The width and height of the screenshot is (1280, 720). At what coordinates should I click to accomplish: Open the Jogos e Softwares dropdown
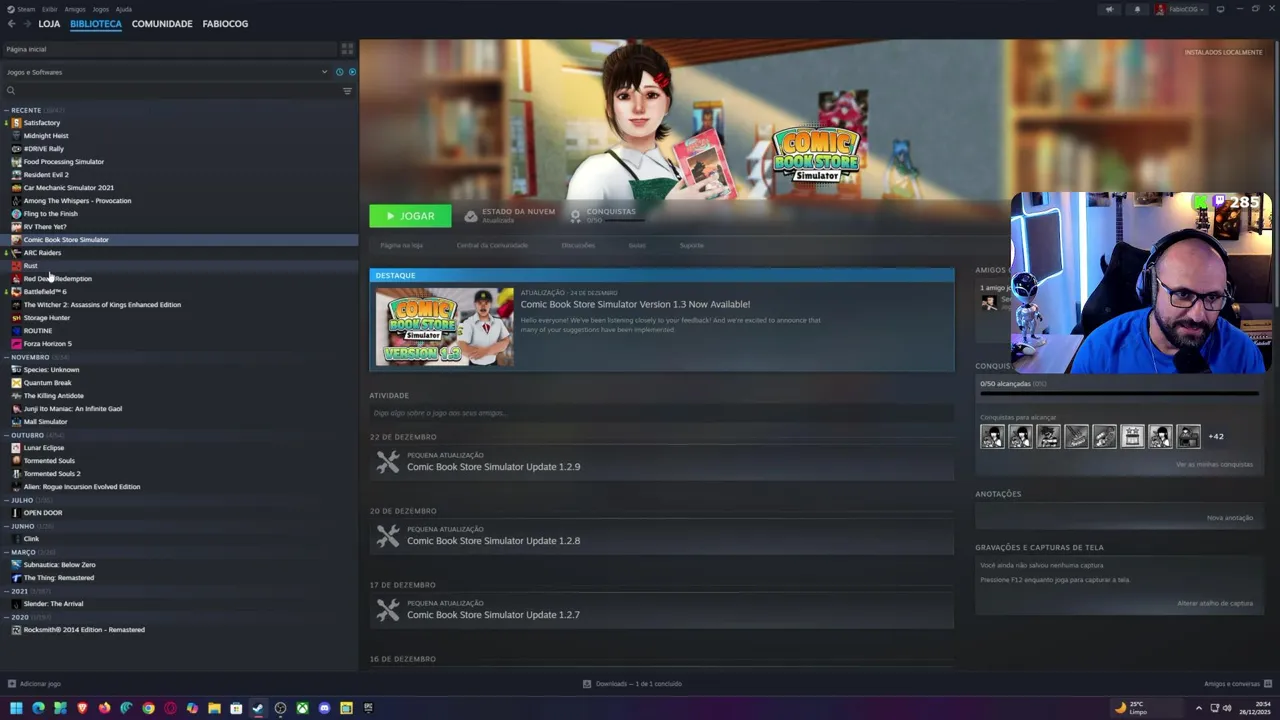[x=166, y=72]
